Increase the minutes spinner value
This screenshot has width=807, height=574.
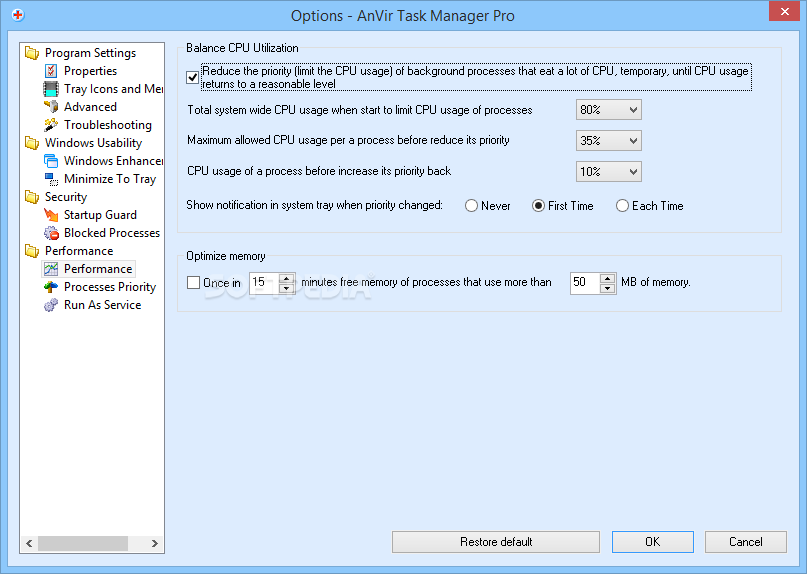pos(287,278)
